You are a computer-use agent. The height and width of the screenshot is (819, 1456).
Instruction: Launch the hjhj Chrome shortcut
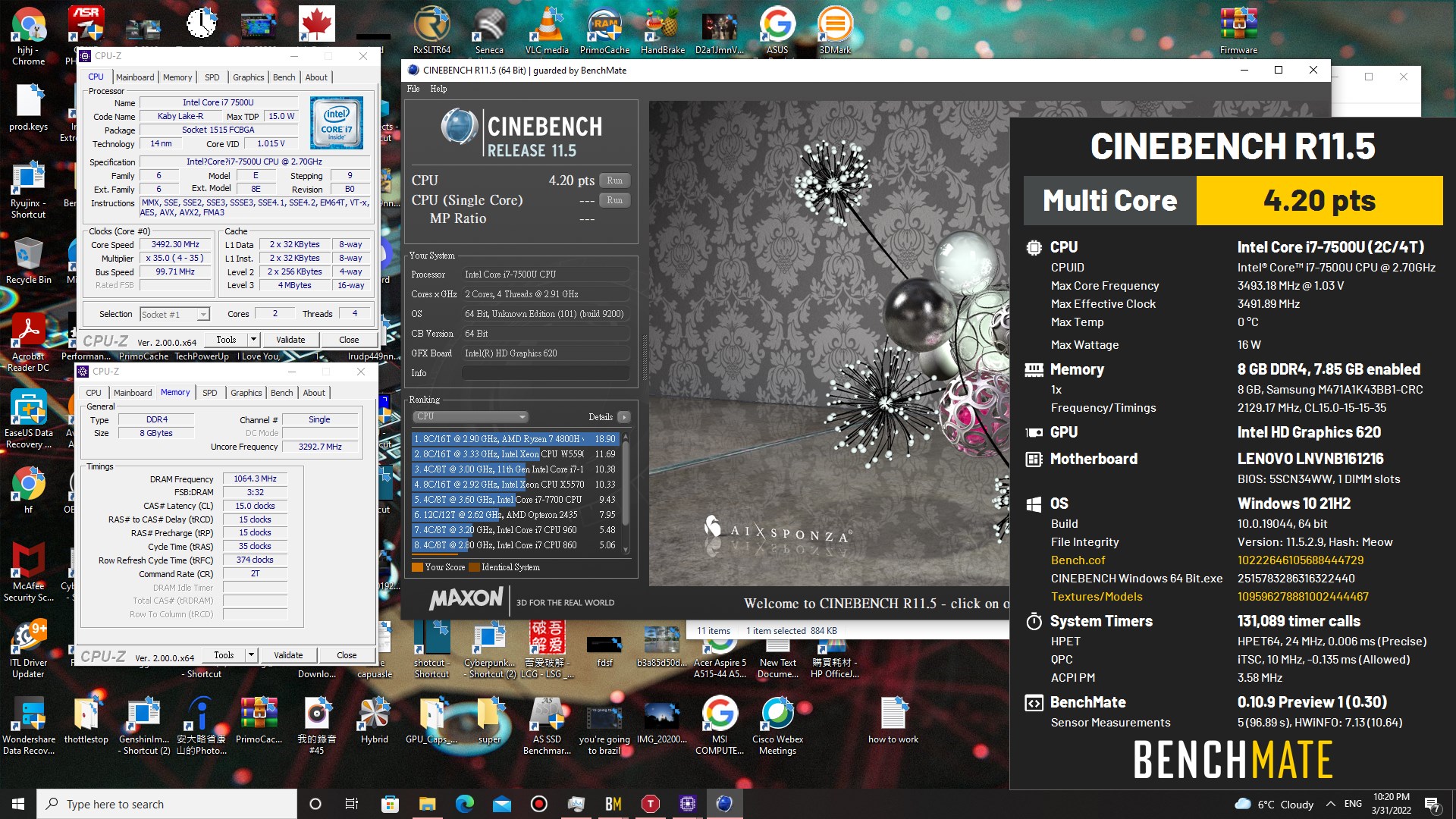[28, 36]
